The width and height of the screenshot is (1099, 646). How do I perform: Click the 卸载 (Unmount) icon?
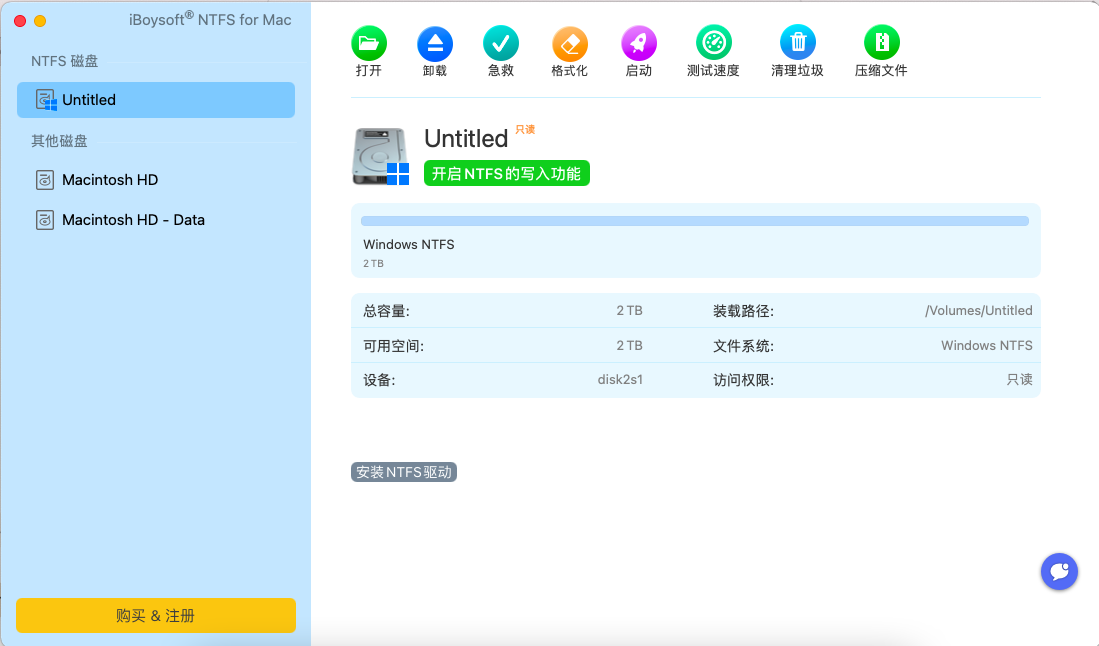435,41
